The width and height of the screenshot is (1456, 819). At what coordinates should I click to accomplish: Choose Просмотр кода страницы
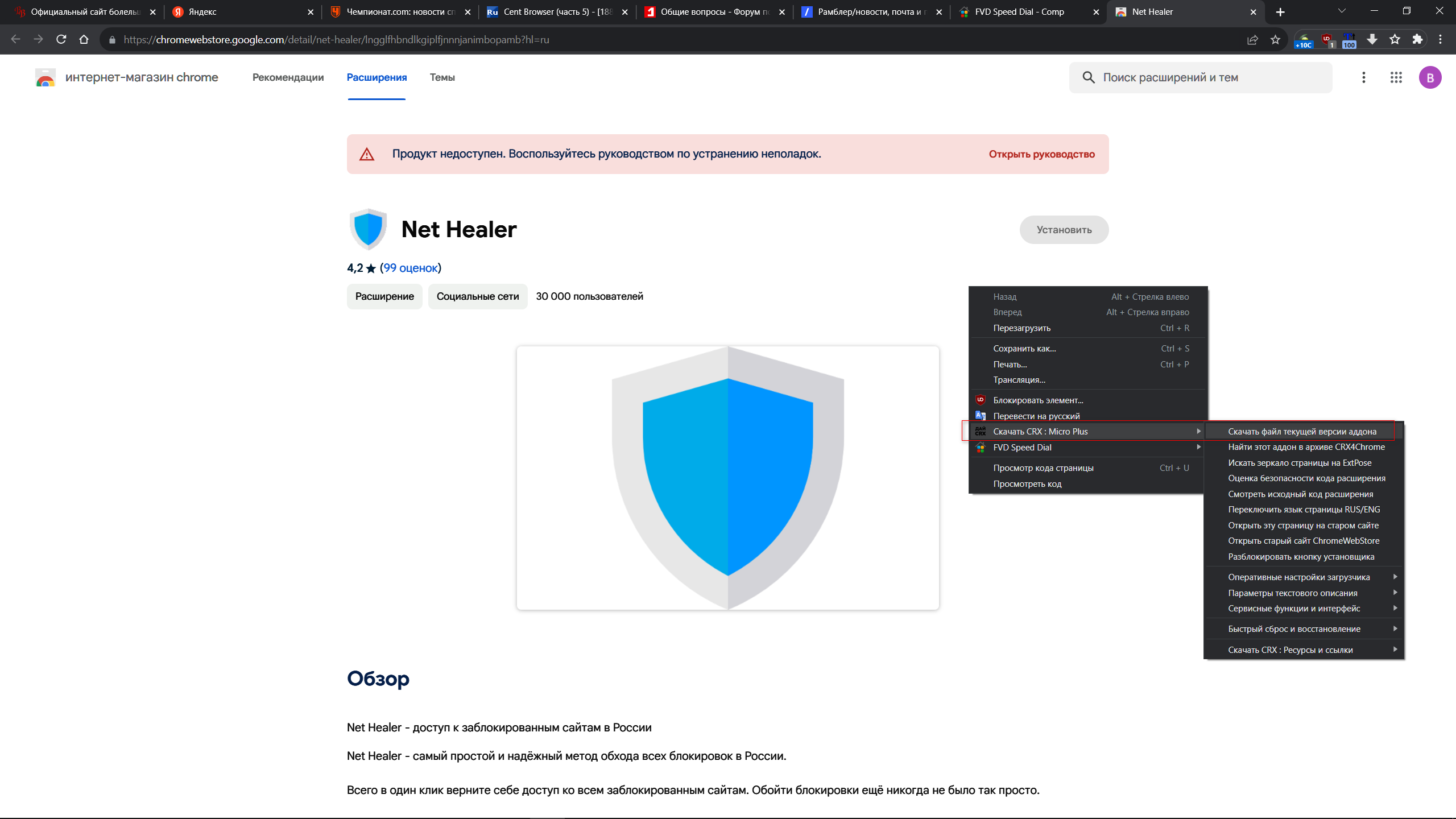1087,468
